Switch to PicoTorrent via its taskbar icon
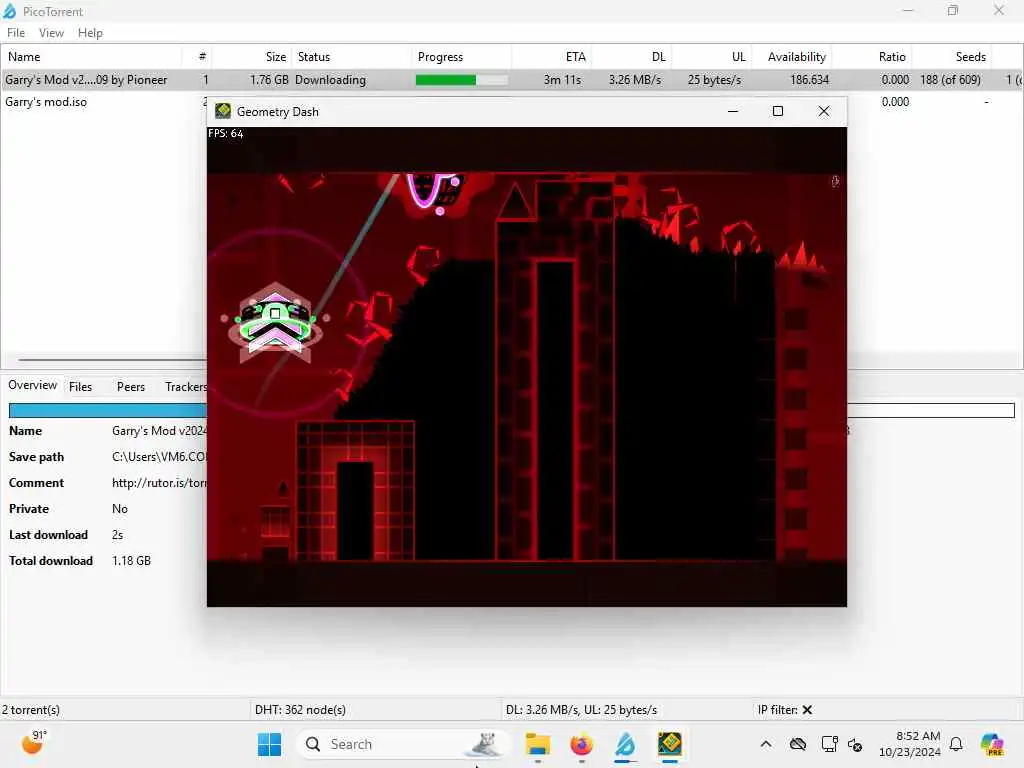1024x768 pixels. tap(625, 744)
